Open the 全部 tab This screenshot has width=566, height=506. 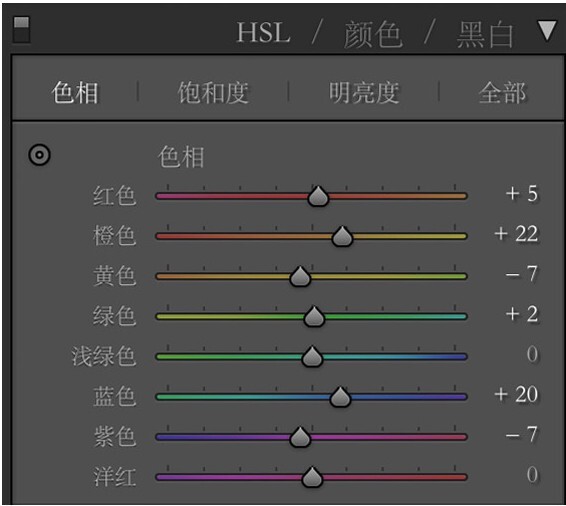pyautogui.click(x=502, y=93)
